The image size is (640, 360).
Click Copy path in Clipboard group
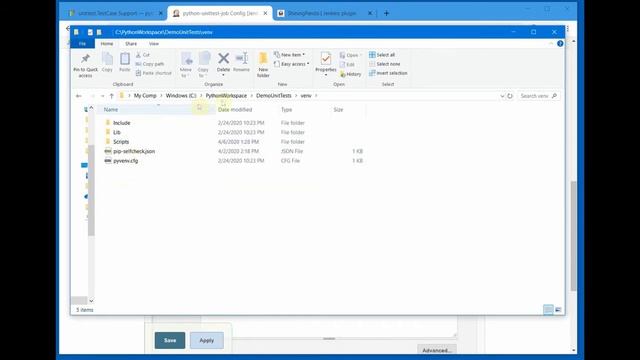point(150,64)
